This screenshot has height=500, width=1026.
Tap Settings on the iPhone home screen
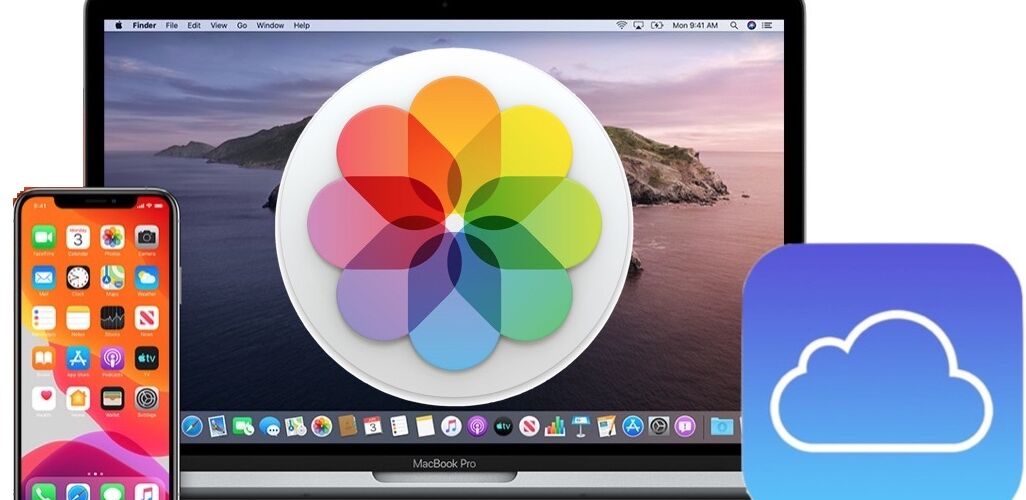[147, 398]
